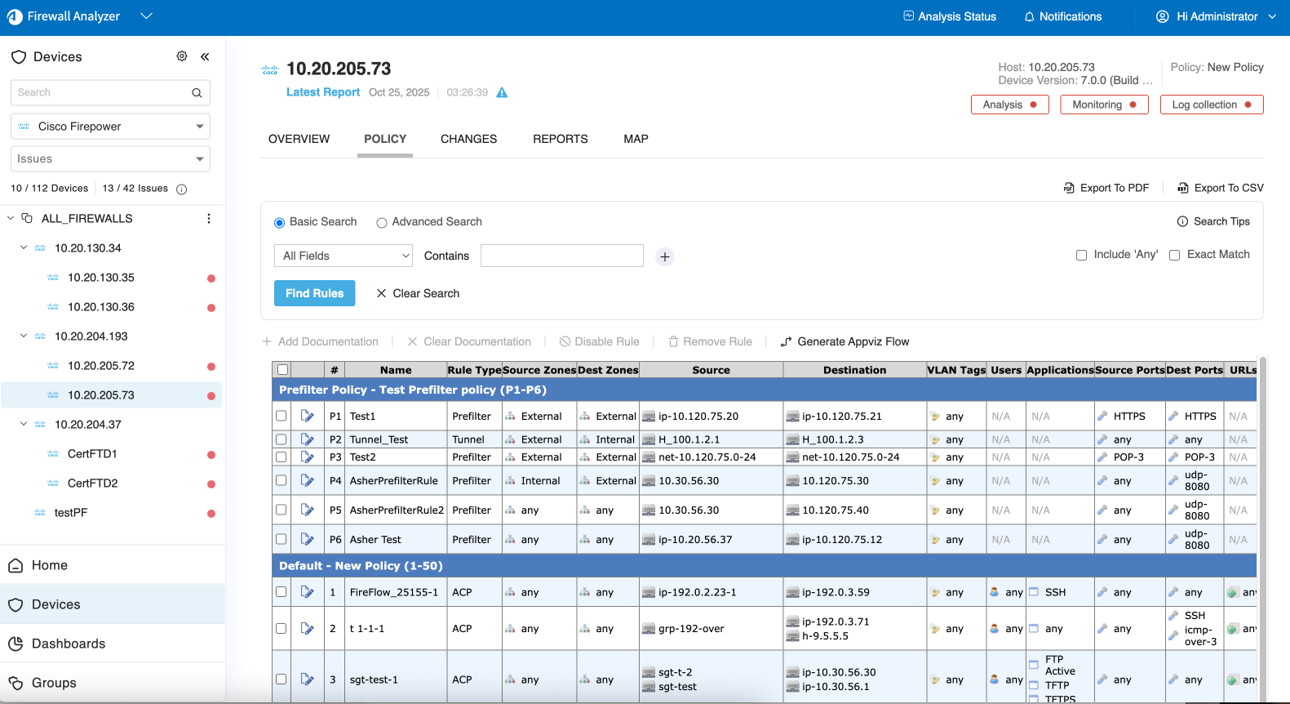This screenshot has height=704, width=1290.
Task: Collapse the Devices sidebar panel
Action: click(205, 57)
